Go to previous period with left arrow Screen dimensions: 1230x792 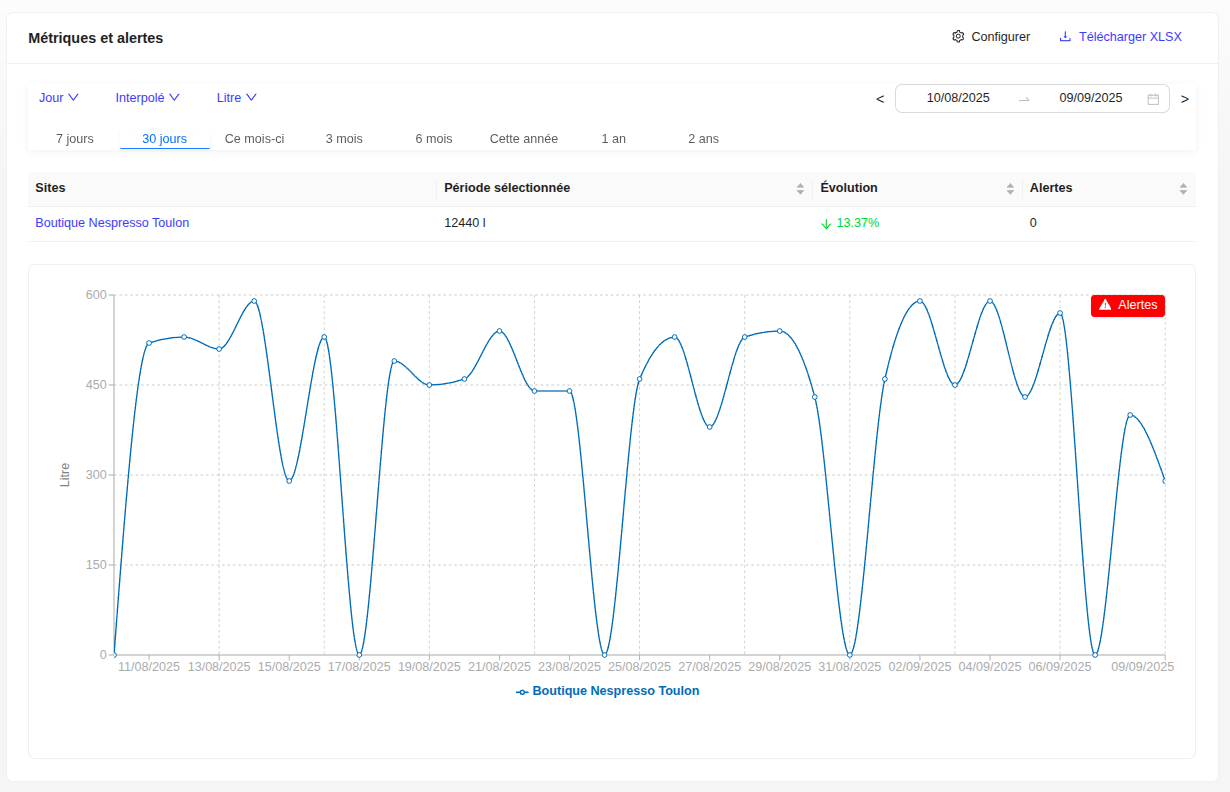[880, 99]
